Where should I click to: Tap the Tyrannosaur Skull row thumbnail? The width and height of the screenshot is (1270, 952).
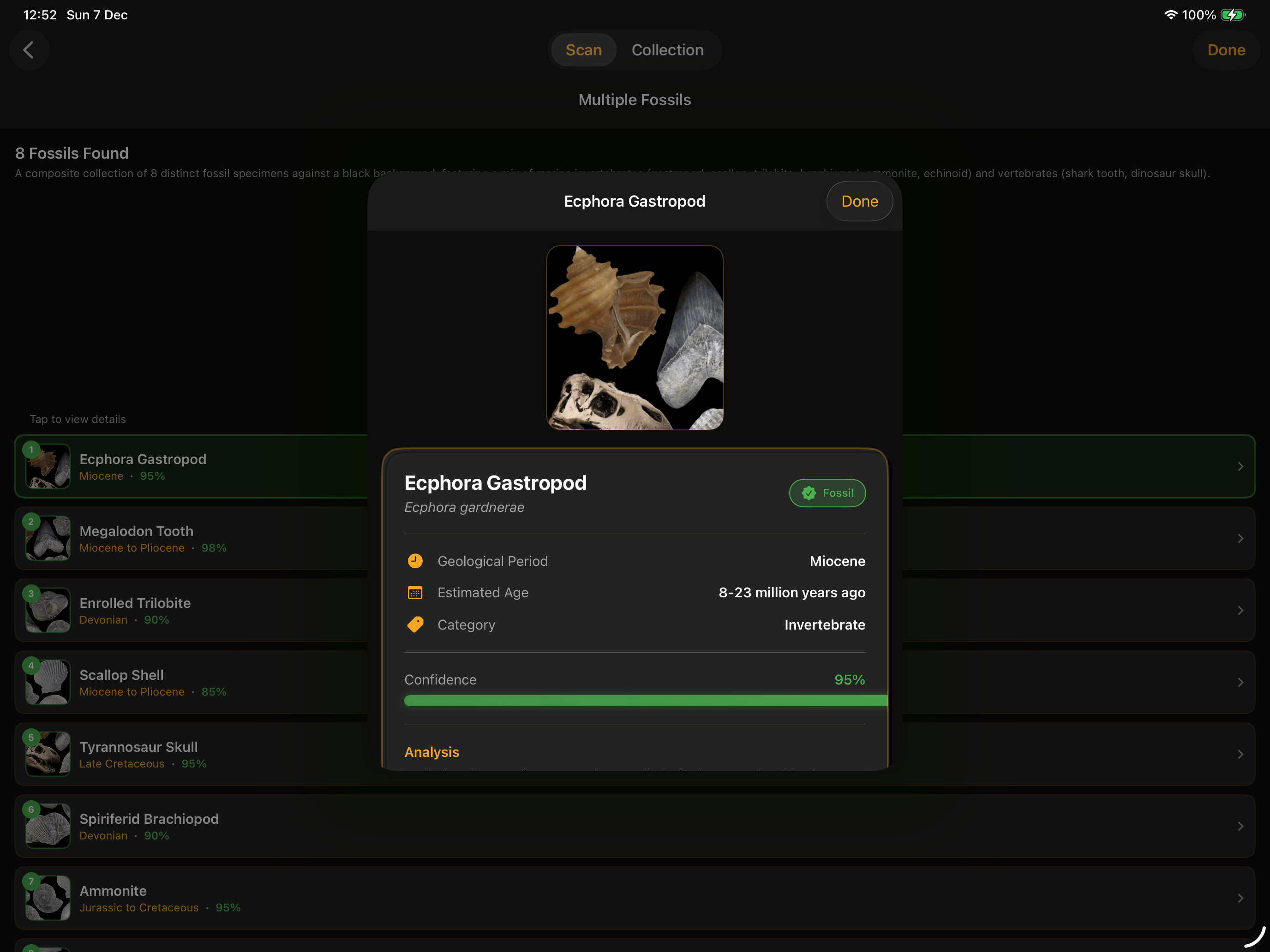pos(48,754)
